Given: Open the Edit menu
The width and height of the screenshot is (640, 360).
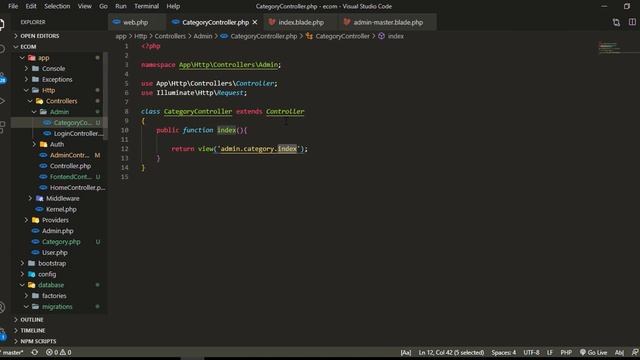Looking at the screenshot, I should 31,6.
